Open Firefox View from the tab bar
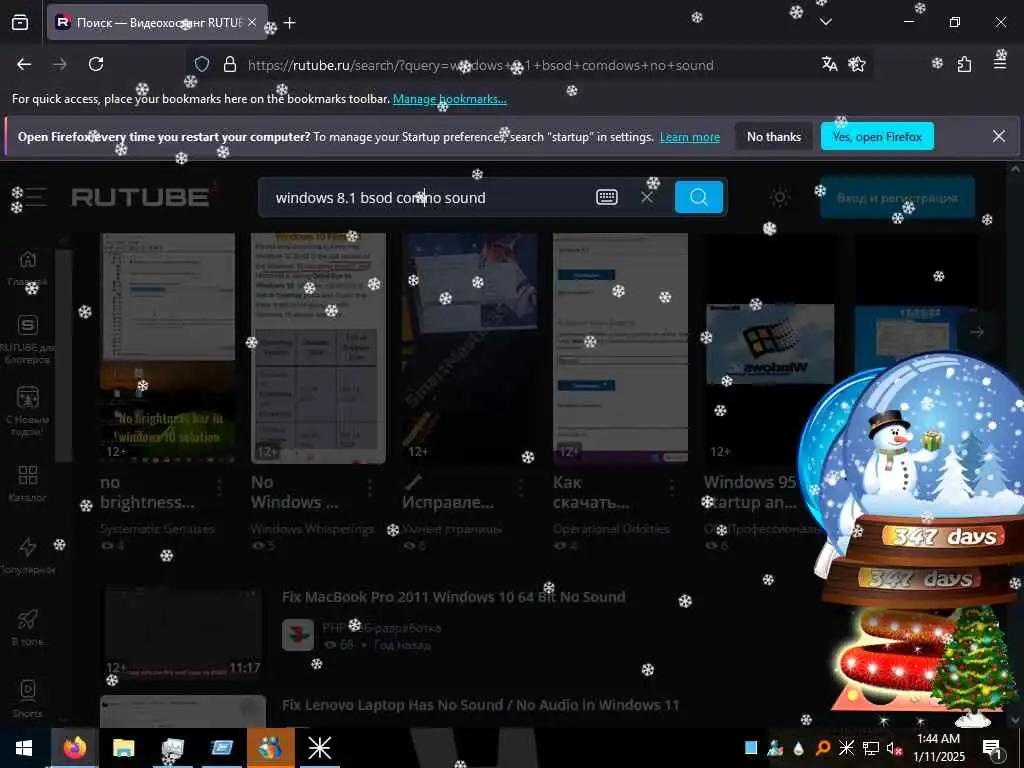 [20, 22]
